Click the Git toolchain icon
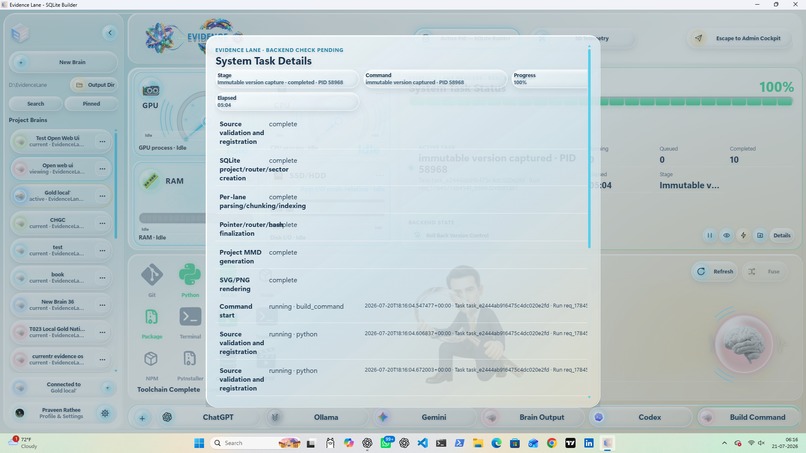 (x=152, y=275)
